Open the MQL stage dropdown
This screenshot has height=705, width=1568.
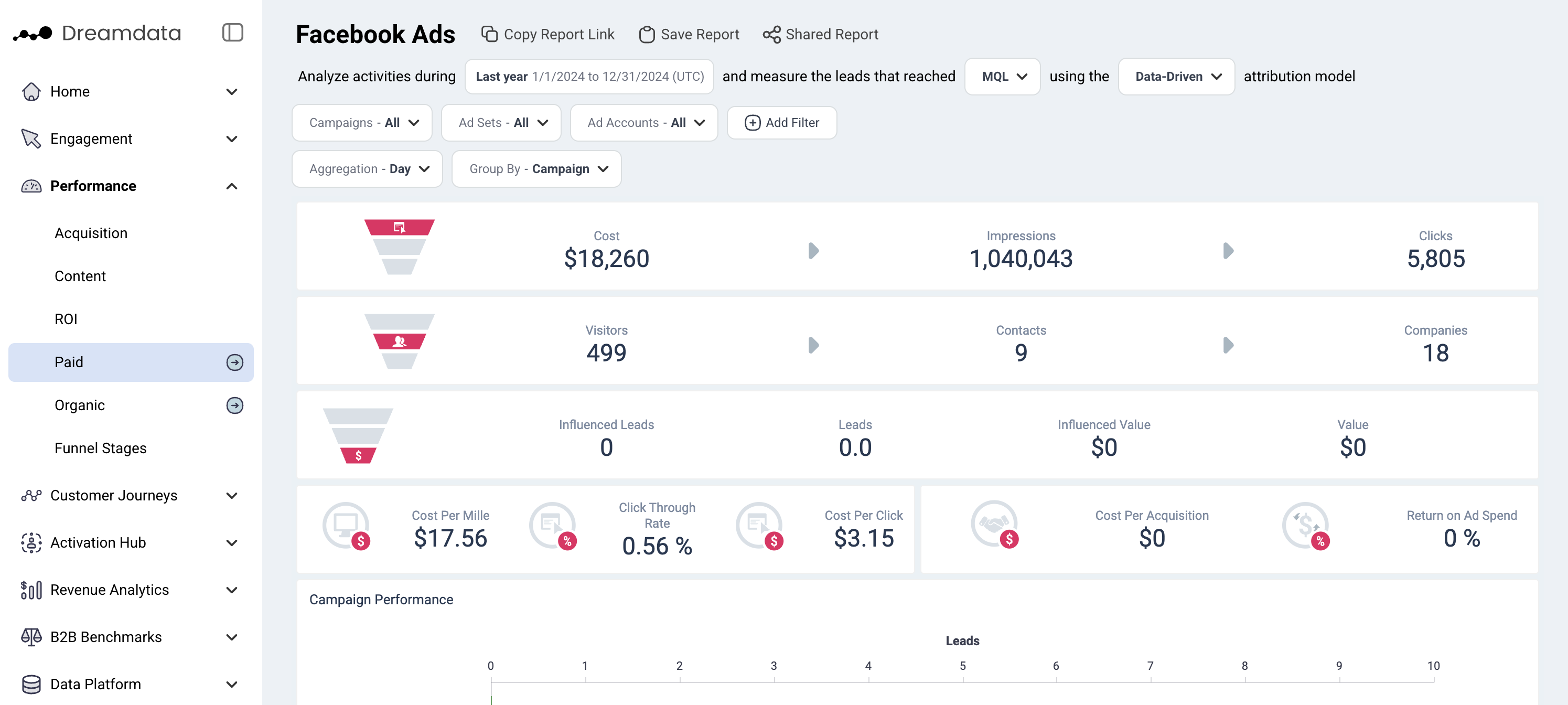(1003, 77)
